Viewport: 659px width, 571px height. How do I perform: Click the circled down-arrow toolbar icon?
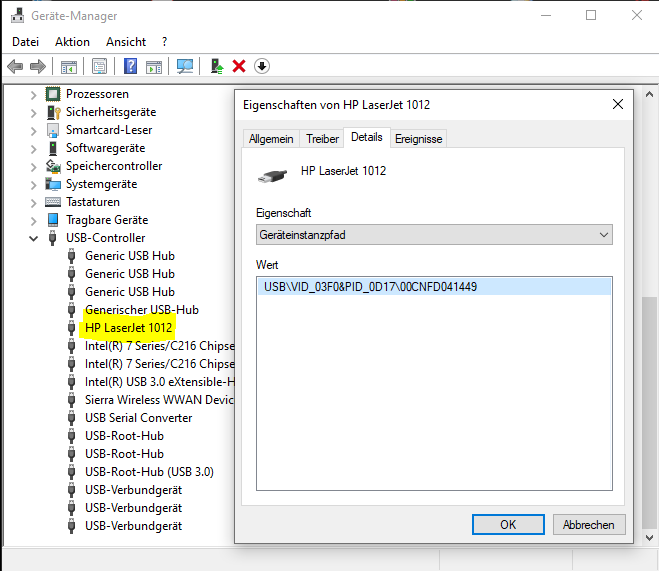coord(262,66)
